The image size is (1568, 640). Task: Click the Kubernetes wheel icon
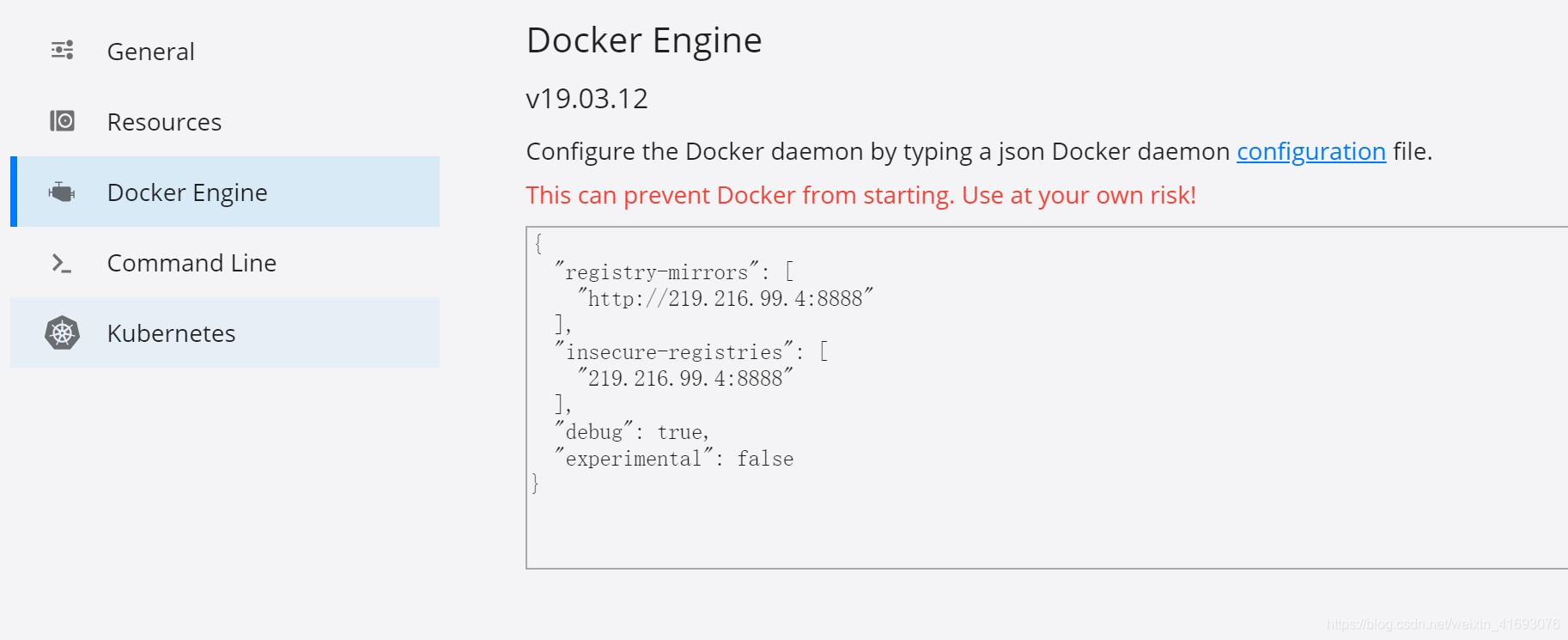point(62,332)
